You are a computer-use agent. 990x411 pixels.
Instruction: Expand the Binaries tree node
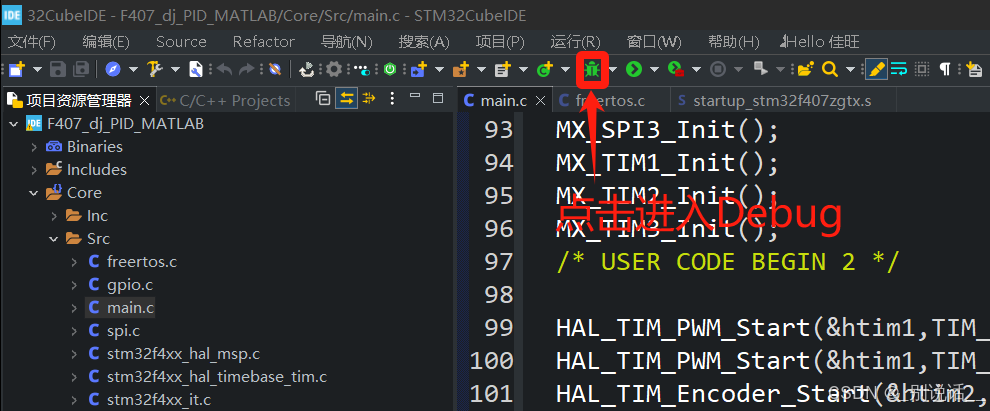34,147
